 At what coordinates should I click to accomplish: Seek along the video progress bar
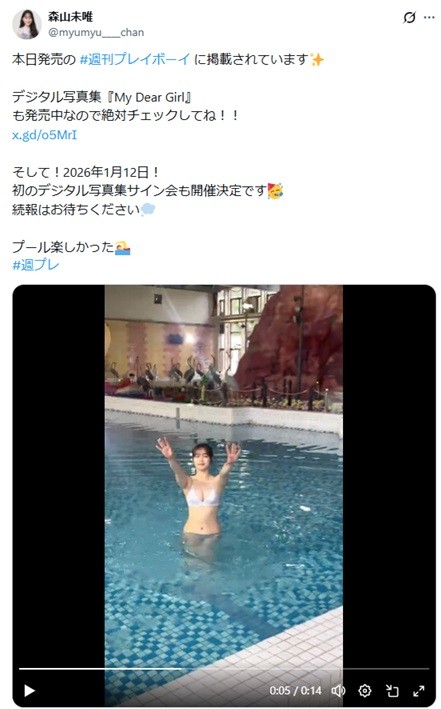(x=224, y=668)
